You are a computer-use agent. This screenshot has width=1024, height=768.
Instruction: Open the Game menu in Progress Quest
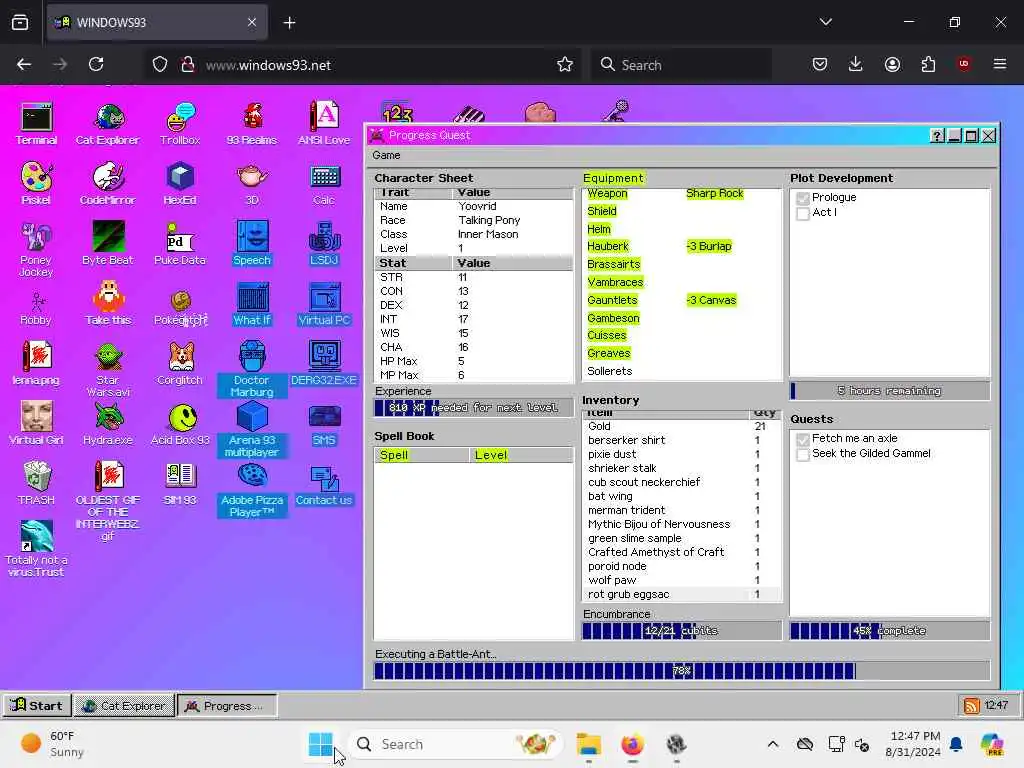click(x=386, y=155)
